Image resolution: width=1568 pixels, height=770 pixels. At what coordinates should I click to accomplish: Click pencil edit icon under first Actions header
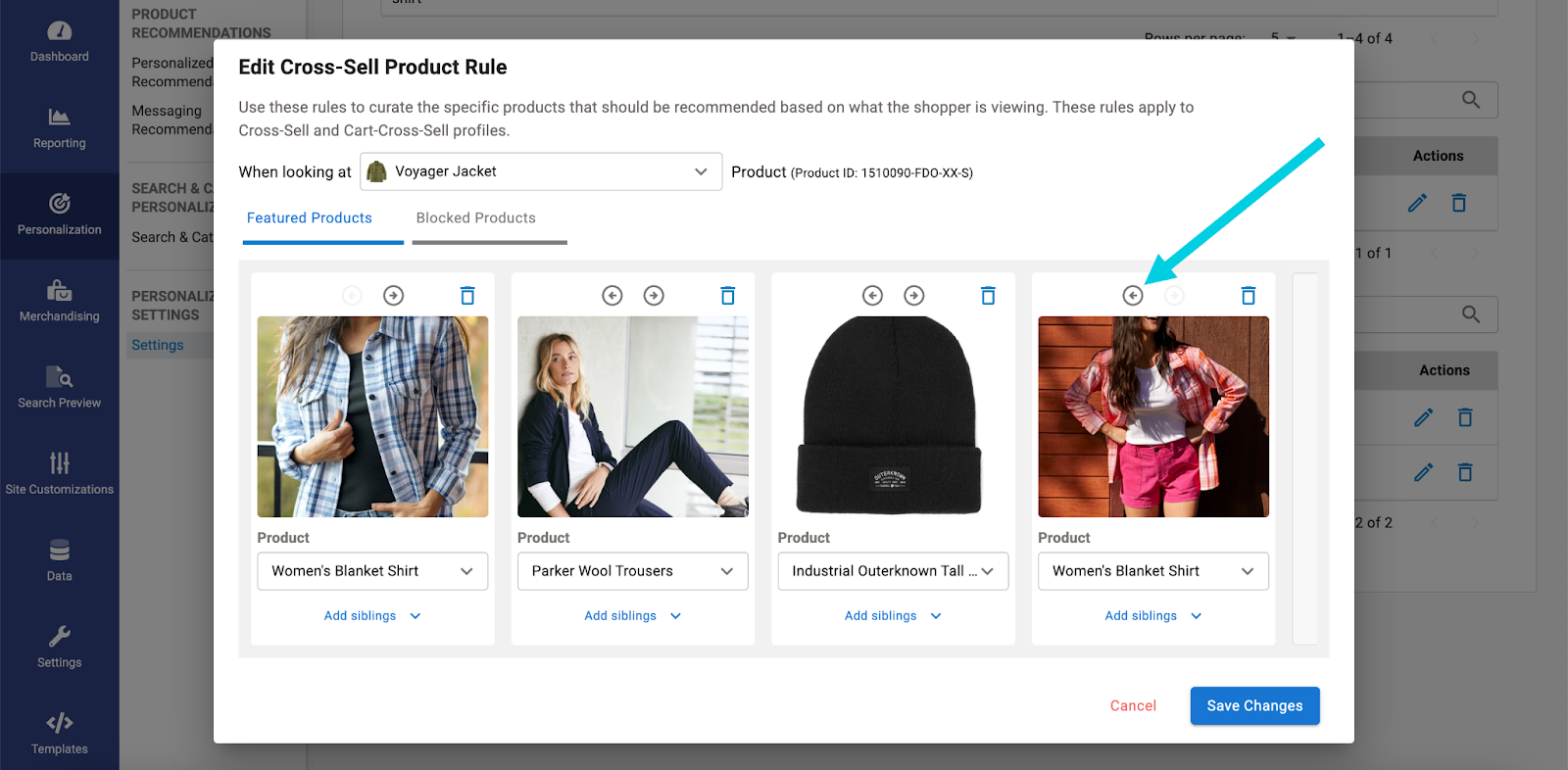click(x=1417, y=203)
